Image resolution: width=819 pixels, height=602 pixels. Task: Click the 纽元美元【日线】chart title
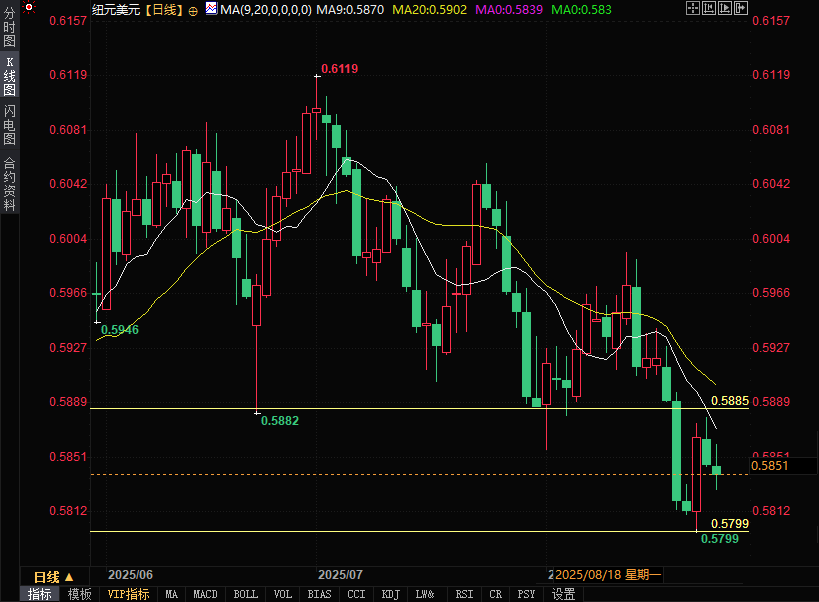[138, 10]
